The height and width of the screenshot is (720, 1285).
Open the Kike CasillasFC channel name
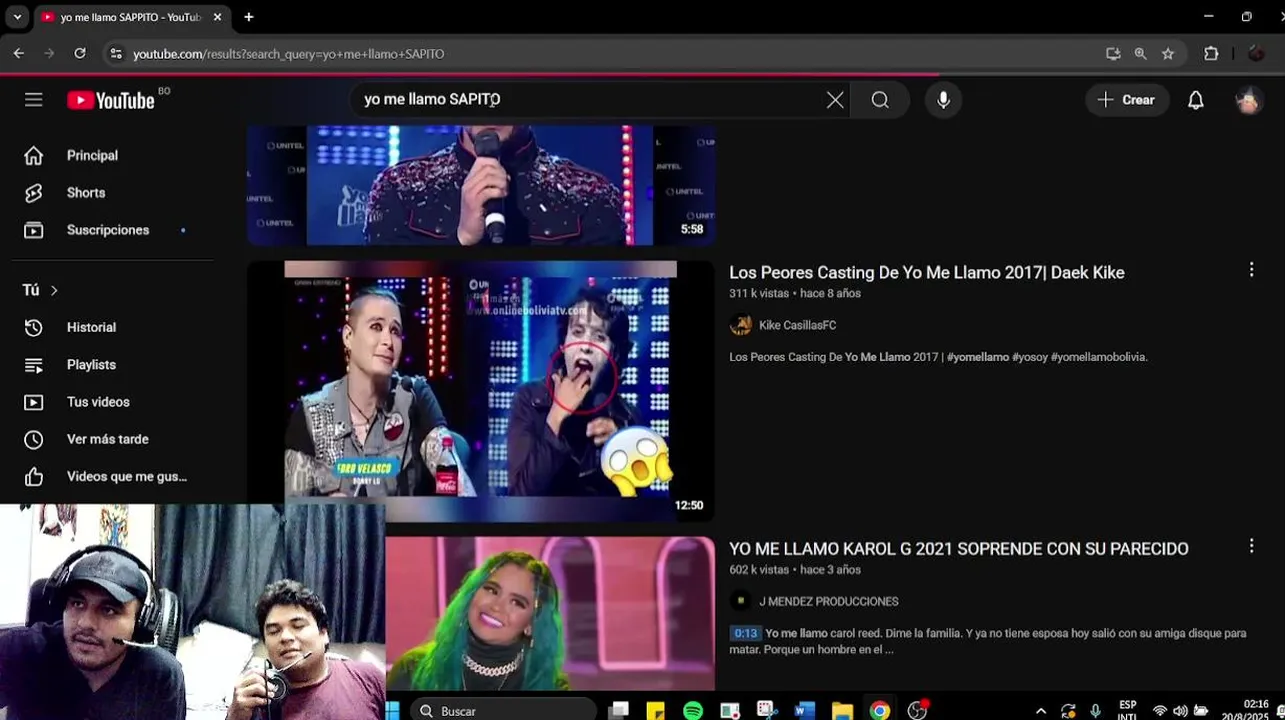pos(797,325)
